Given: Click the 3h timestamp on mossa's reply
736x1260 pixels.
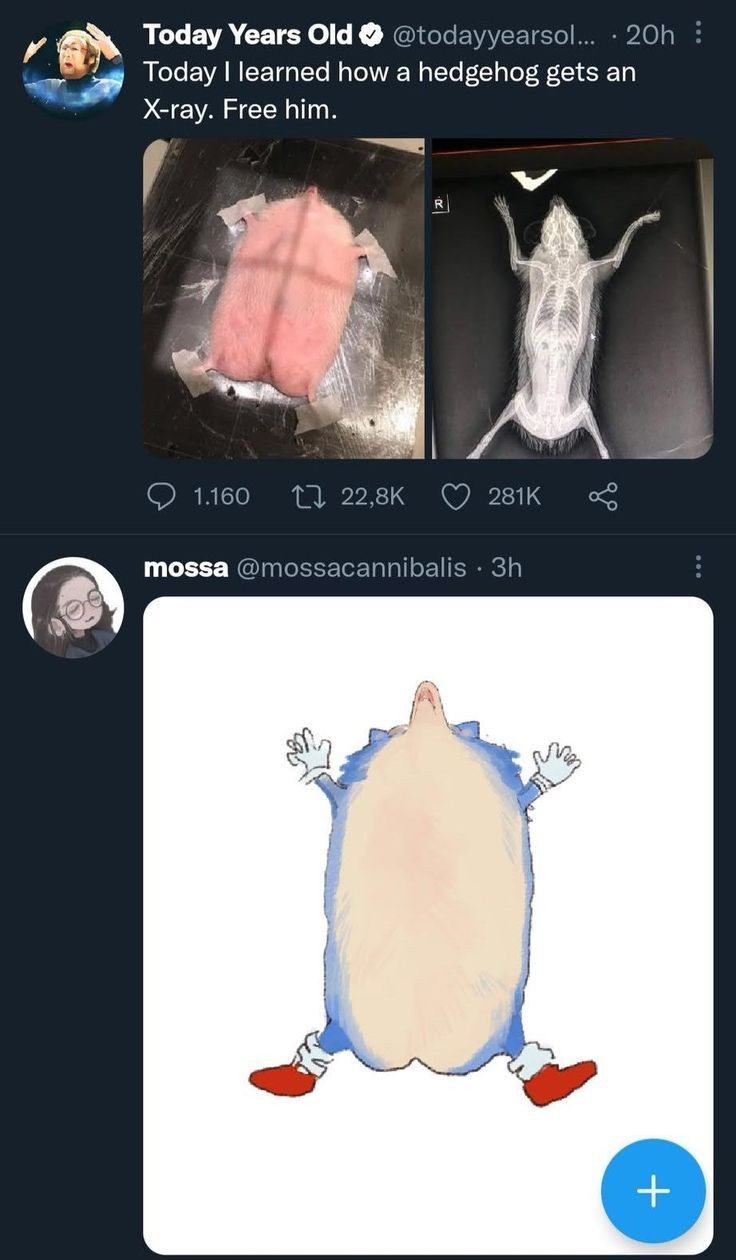Looking at the screenshot, I should point(508,568).
